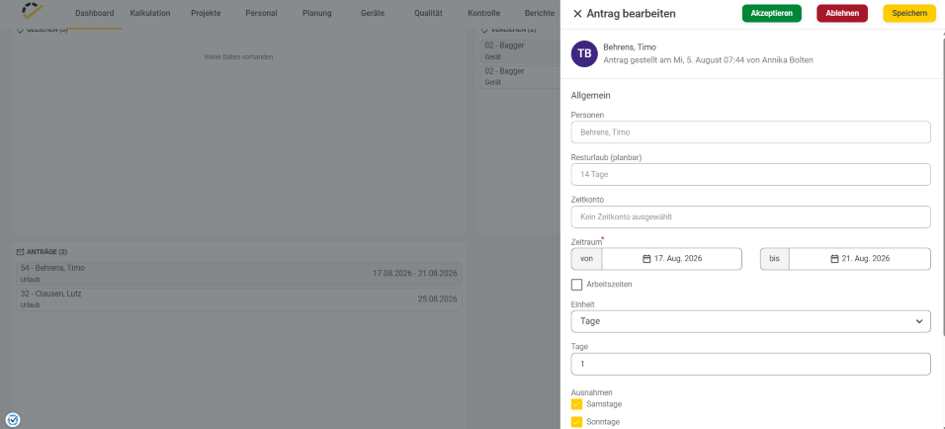The width and height of the screenshot is (945, 429).
Task: Click the blue checkmark badge icon bottom-left
Action: pyautogui.click(x=13, y=420)
